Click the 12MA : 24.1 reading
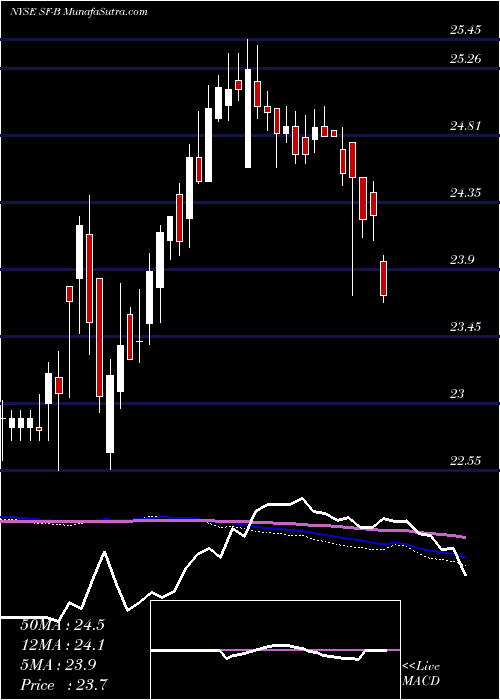The image size is (500, 700). (62, 645)
